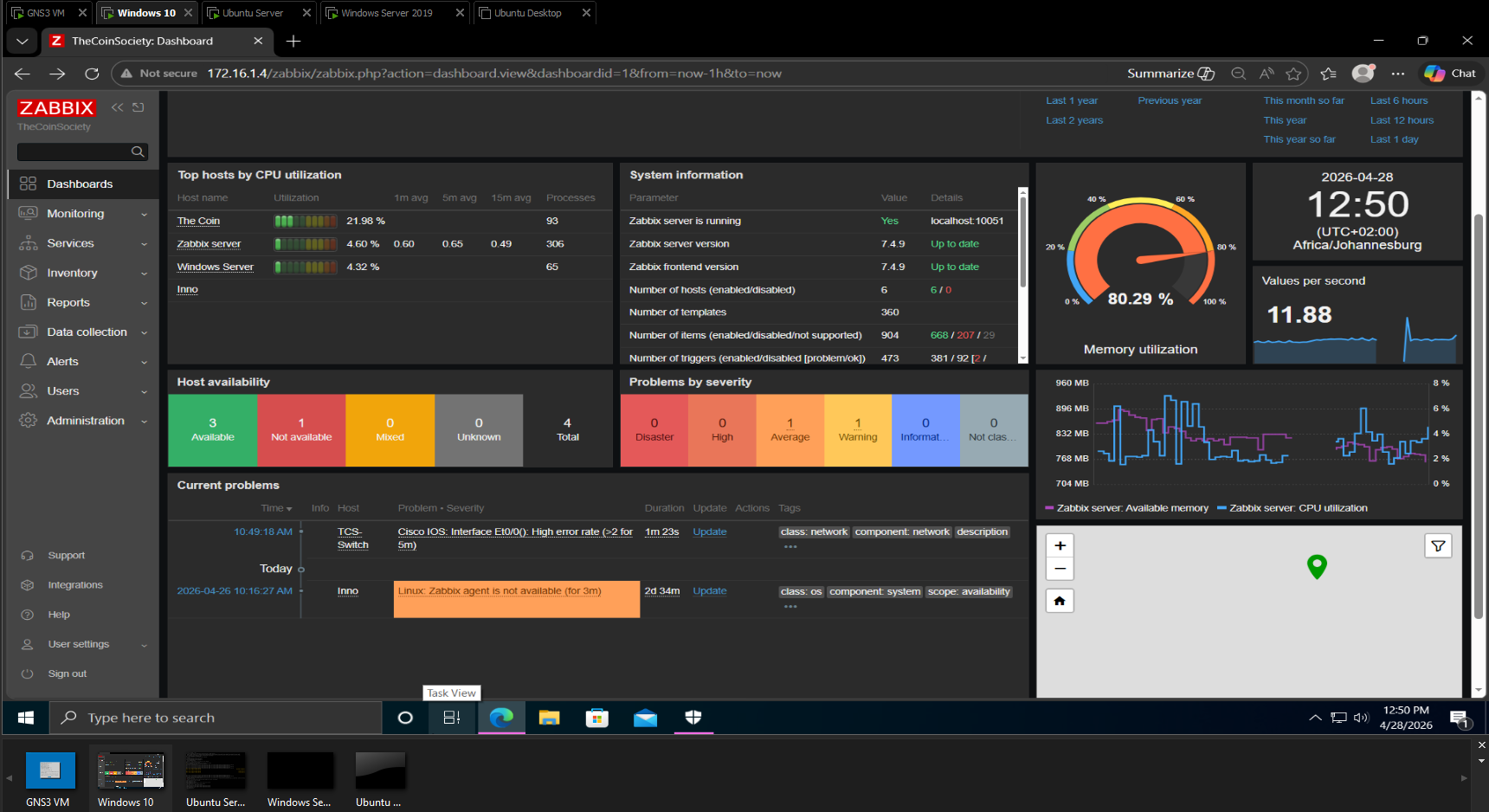Expand the Alerts menu

point(83,361)
